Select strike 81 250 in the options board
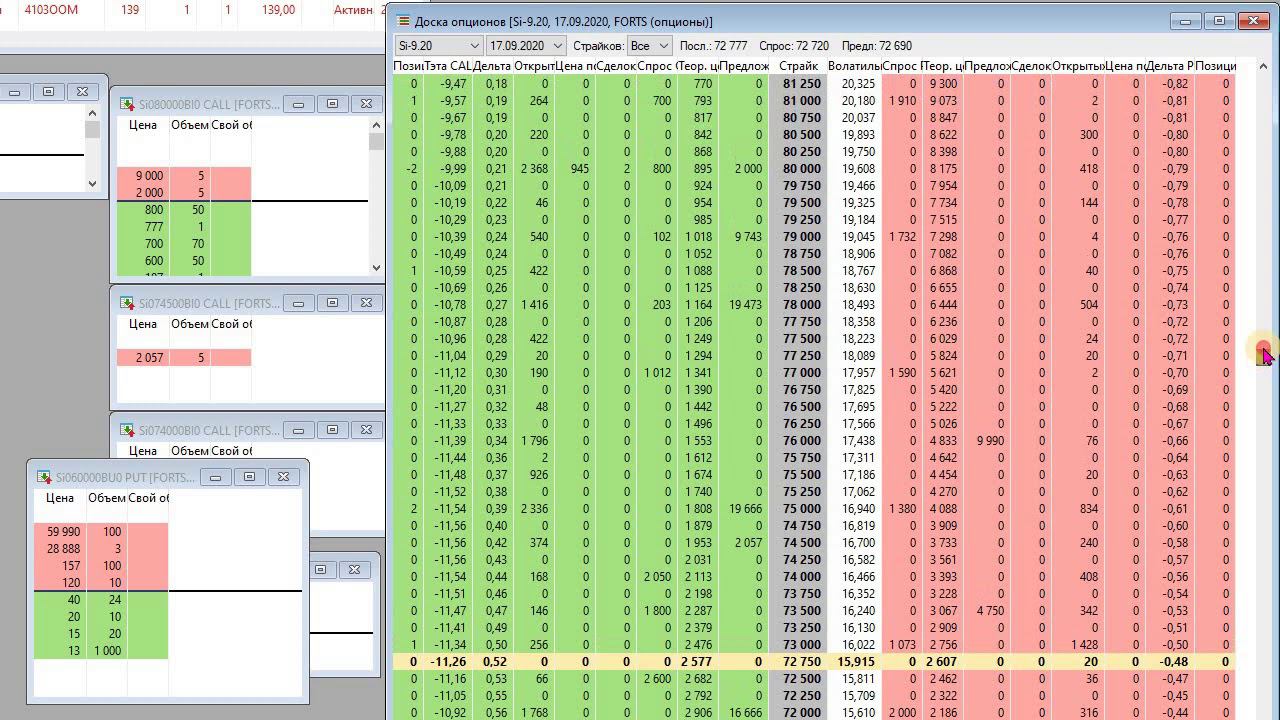The height and width of the screenshot is (720, 1280). click(x=801, y=84)
